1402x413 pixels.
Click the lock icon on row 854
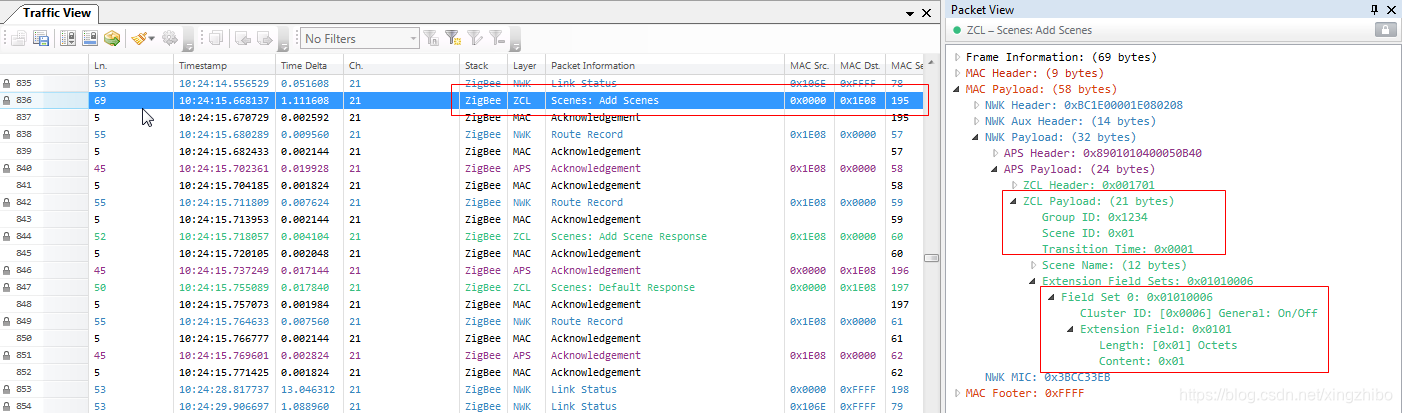pyautogui.click(x=7, y=407)
